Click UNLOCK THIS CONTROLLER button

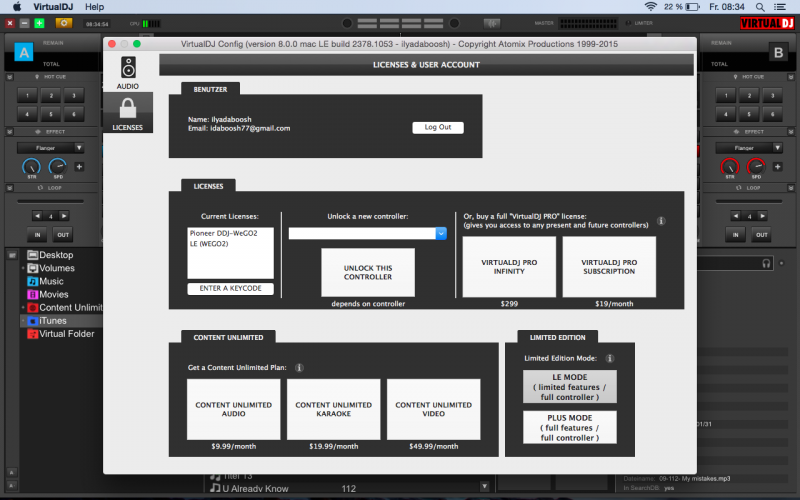(368, 272)
